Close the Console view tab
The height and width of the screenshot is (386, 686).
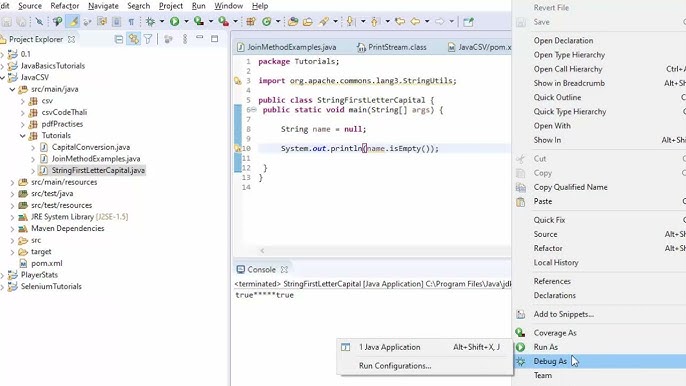(284, 270)
